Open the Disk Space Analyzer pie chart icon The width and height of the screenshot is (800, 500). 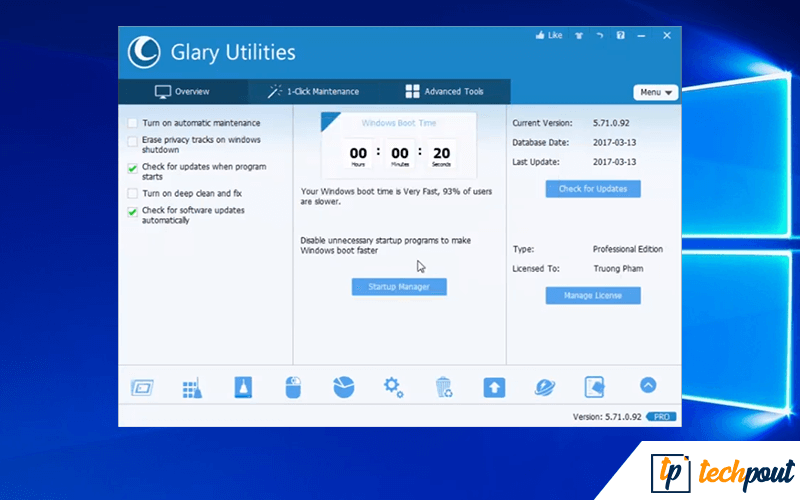pos(343,387)
